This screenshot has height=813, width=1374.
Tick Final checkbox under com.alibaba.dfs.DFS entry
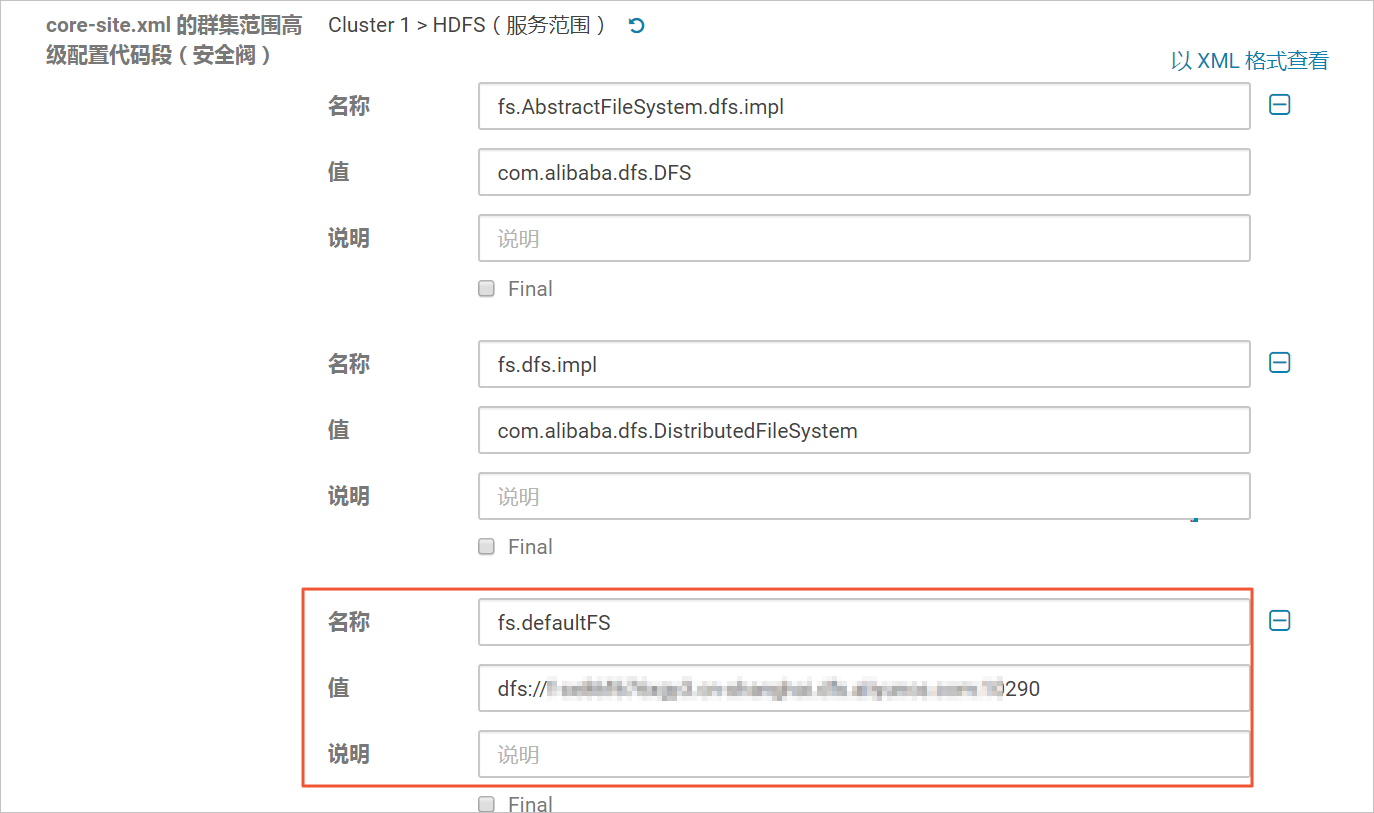click(x=487, y=289)
